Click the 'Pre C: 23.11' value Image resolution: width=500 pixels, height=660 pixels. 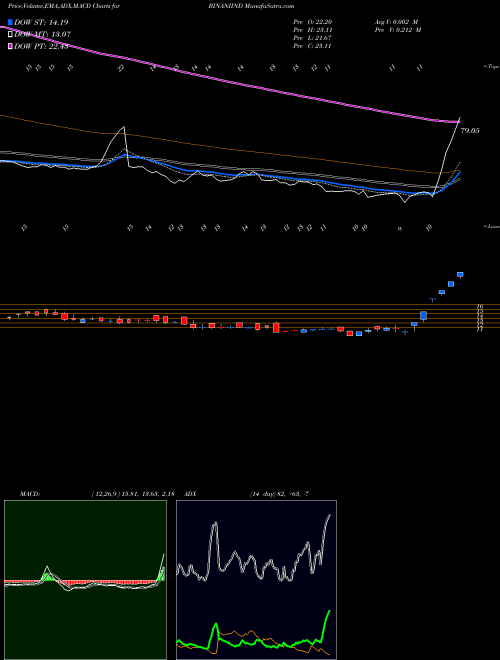(x=314, y=46)
